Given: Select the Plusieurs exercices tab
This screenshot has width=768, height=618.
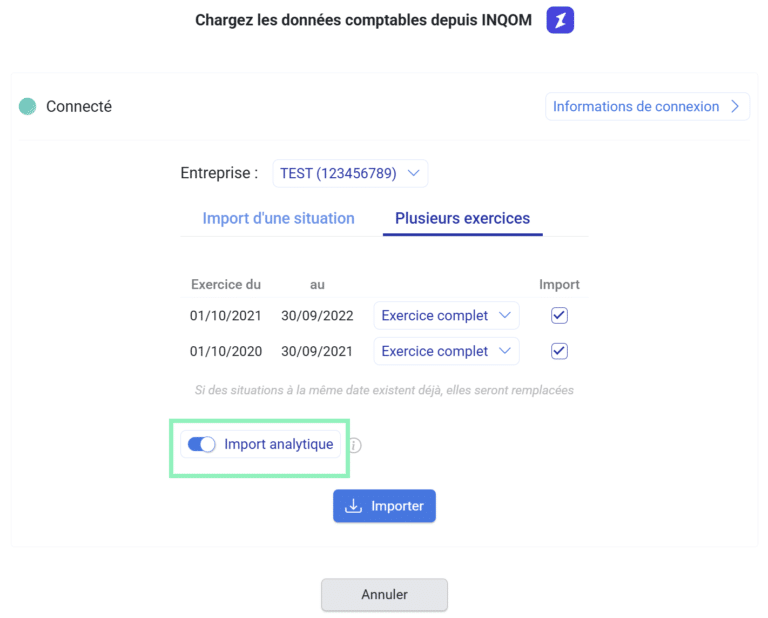Looking at the screenshot, I should [x=462, y=218].
